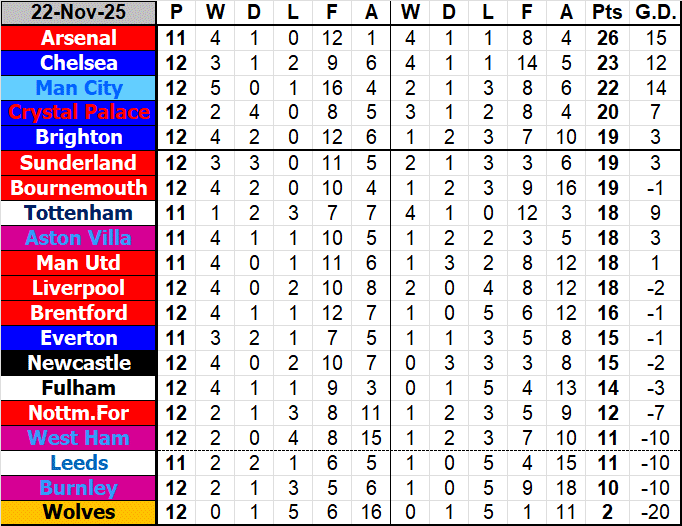
Task: Select the G.D. column header
Action: [653, 13]
